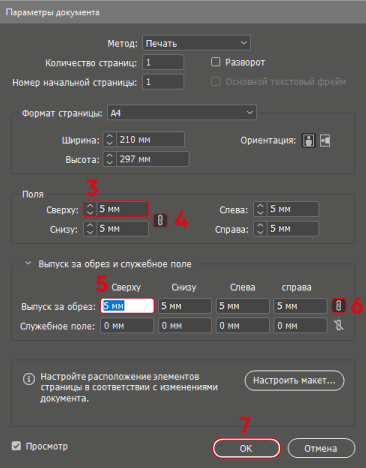Toggle the margins chain-link icon

tap(160, 220)
